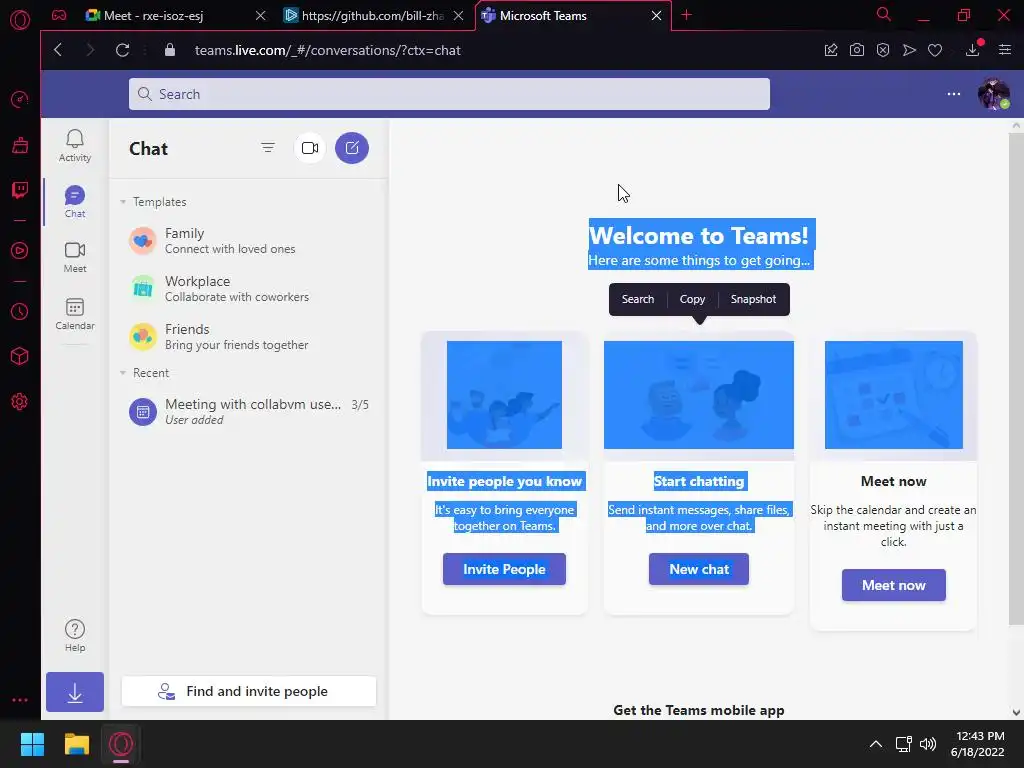The image size is (1024, 768).
Task: Open the network icon in system tray
Action: pyautogui.click(x=903, y=744)
